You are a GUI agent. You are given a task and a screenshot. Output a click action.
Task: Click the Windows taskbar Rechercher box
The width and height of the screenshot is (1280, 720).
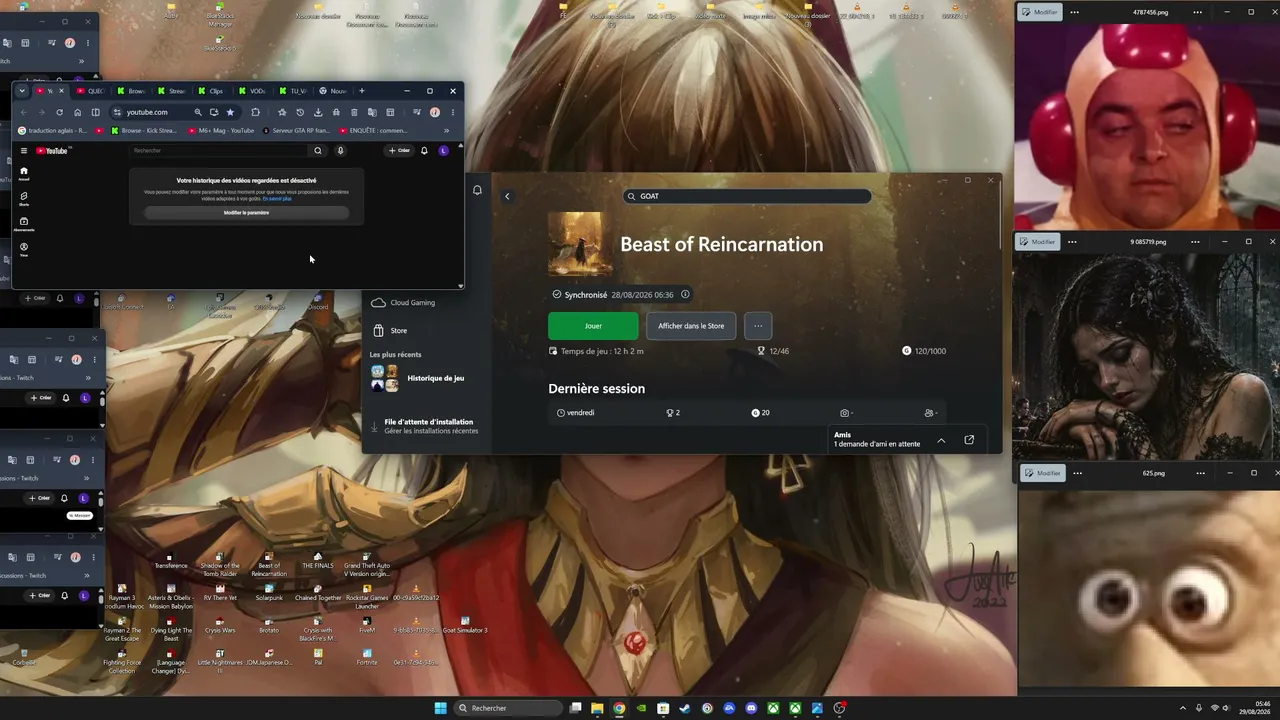pyautogui.click(x=507, y=708)
